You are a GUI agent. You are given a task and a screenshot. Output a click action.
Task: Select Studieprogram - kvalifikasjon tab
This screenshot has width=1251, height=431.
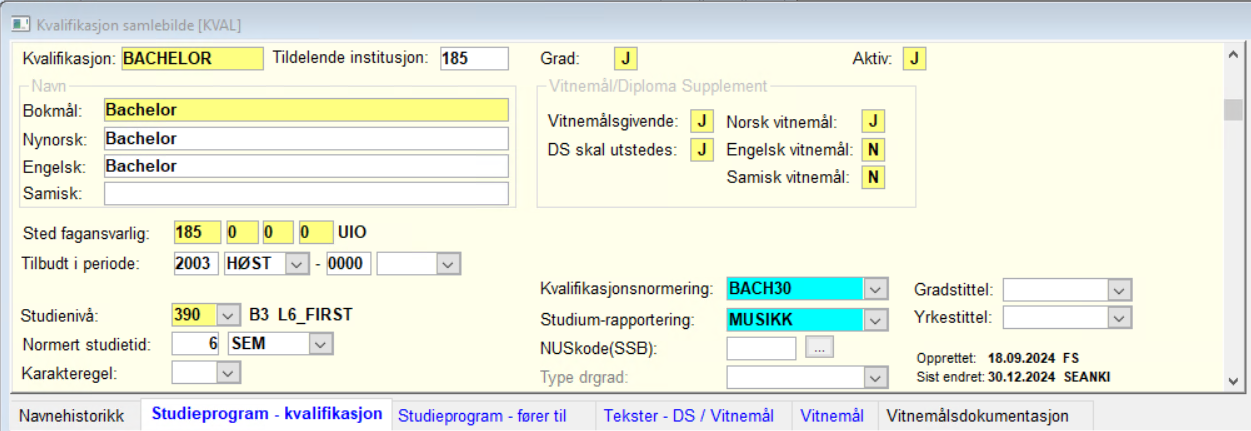pos(267,415)
